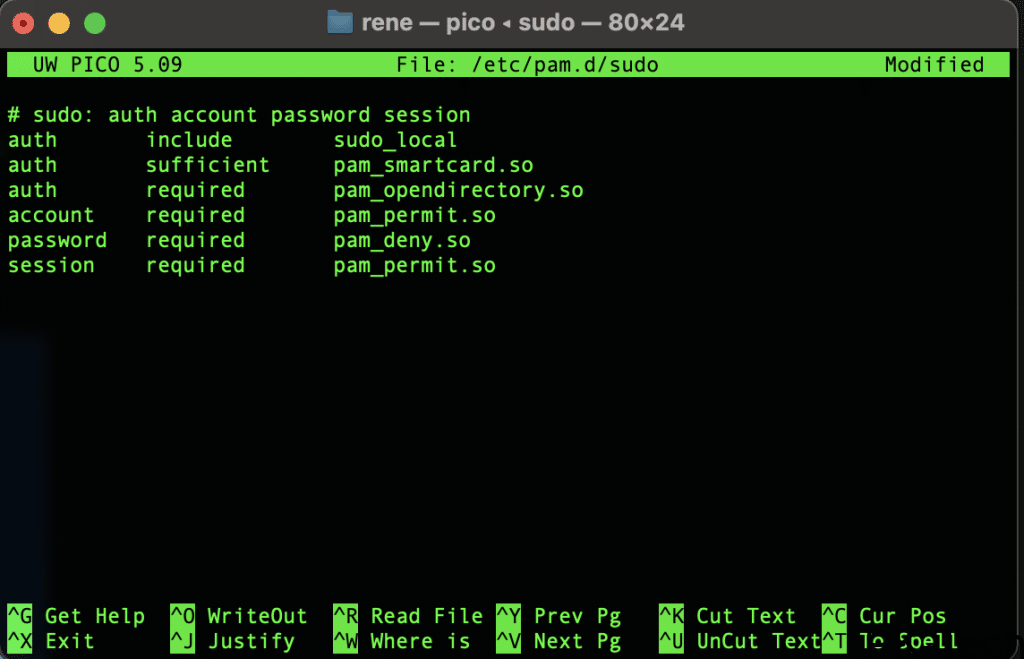Click the ^R Read File shortcut

408,616
